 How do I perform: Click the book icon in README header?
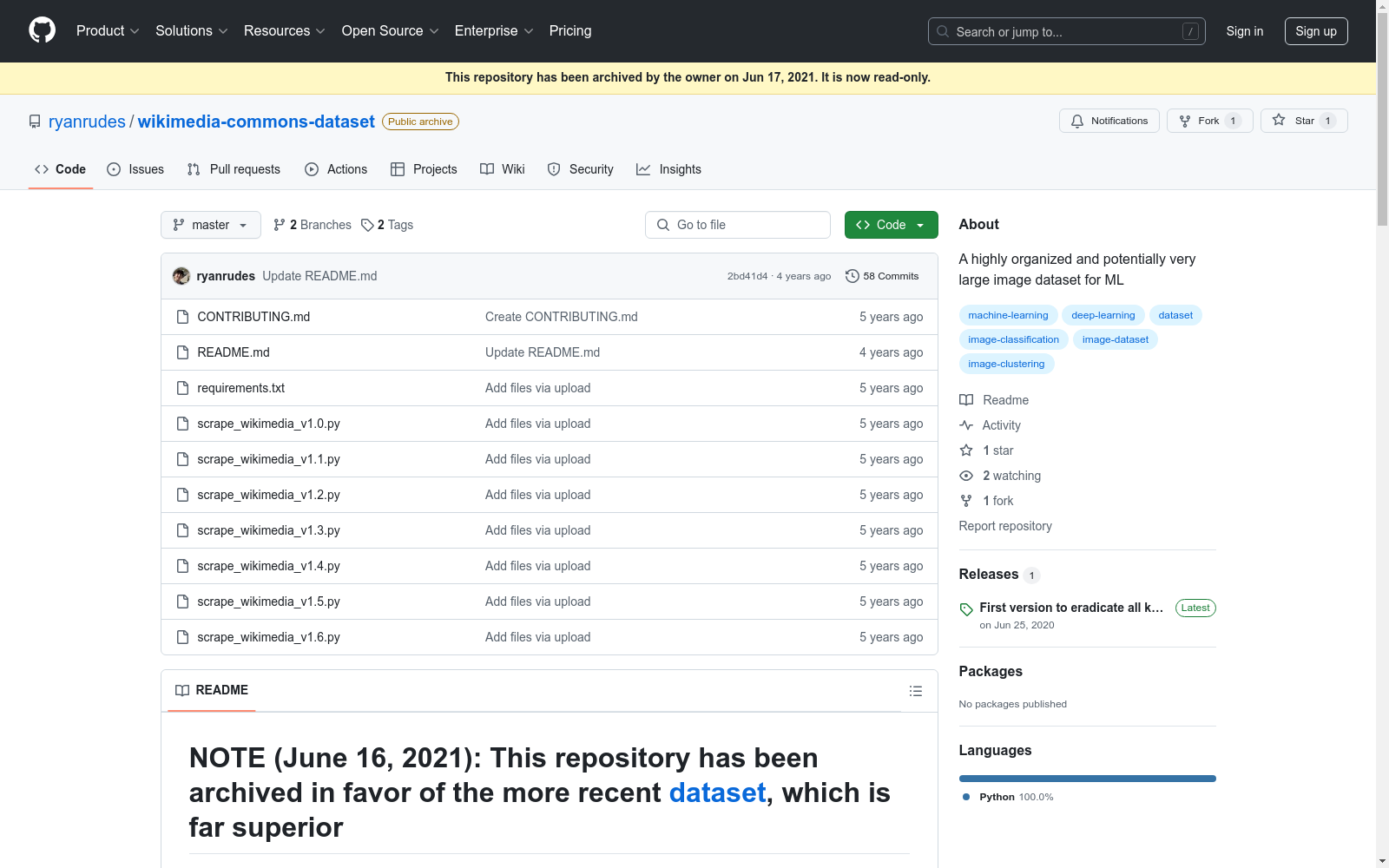(x=182, y=690)
